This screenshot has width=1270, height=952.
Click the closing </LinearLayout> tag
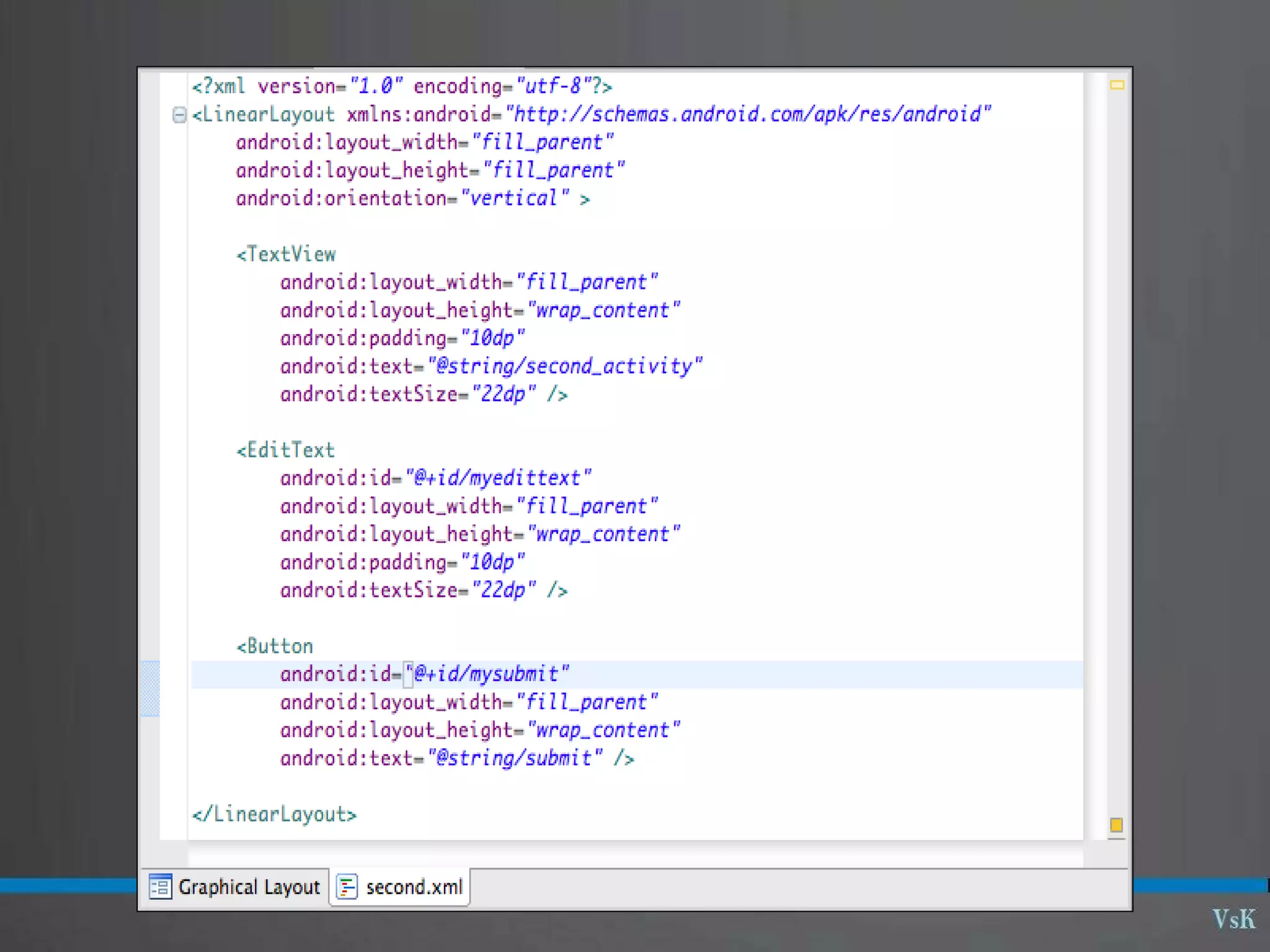(275, 814)
